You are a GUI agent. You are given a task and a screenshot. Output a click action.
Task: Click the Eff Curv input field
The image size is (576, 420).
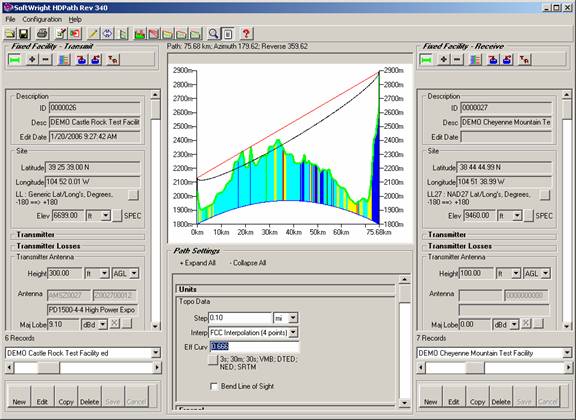pyautogui.click(x=254, y=347)
